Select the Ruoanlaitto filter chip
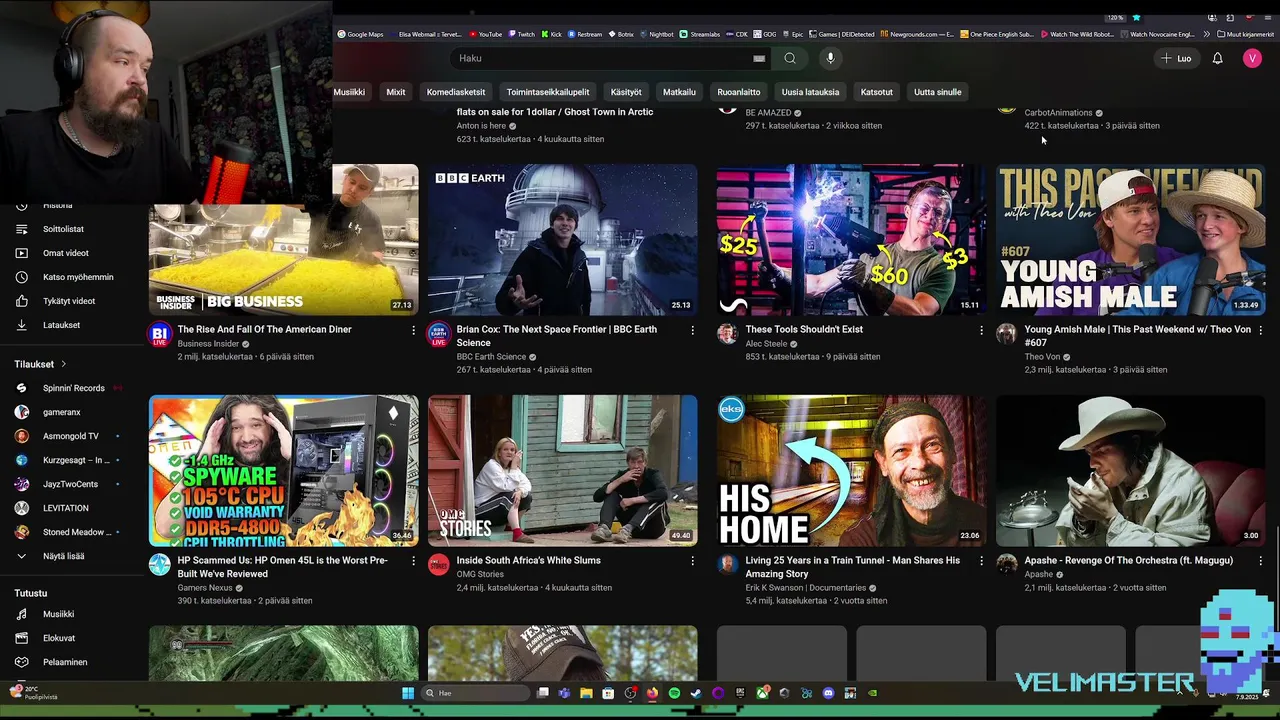This screenshot has width=1280, height=720. point(739,92)
